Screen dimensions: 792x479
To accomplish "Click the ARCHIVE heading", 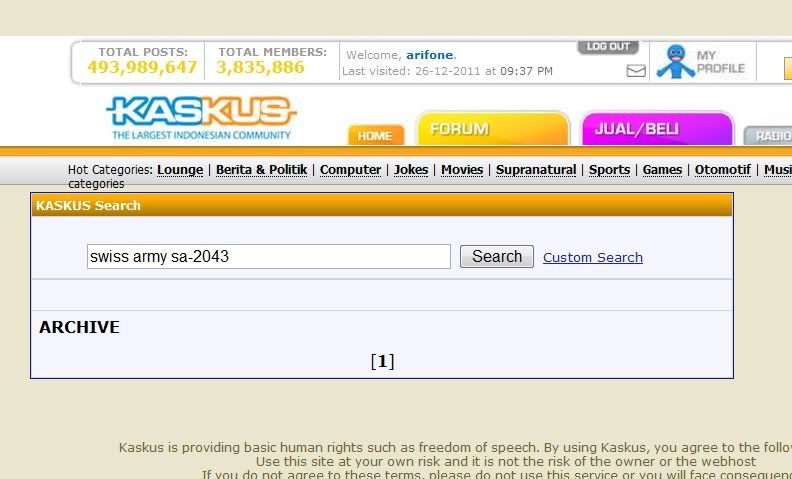I will tap(79, 327).
